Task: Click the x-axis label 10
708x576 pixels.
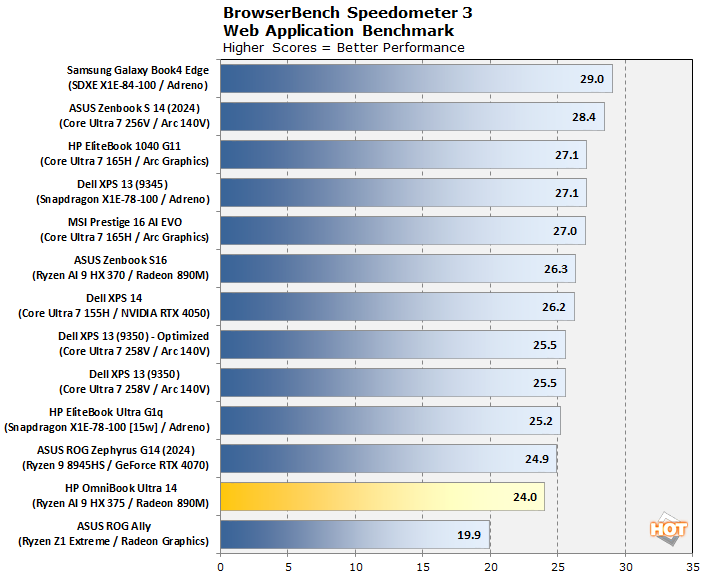Action: [356, 567]
